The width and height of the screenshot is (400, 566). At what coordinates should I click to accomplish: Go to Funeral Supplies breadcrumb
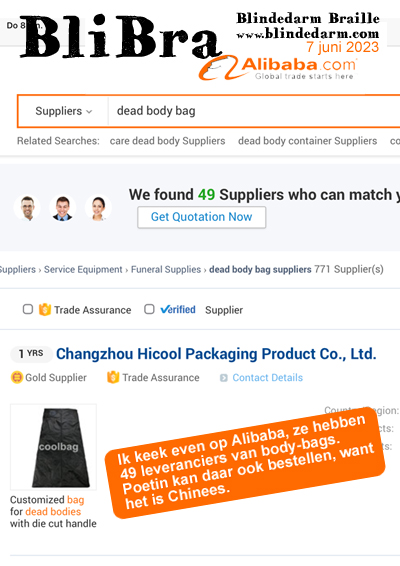coord(166,269)
